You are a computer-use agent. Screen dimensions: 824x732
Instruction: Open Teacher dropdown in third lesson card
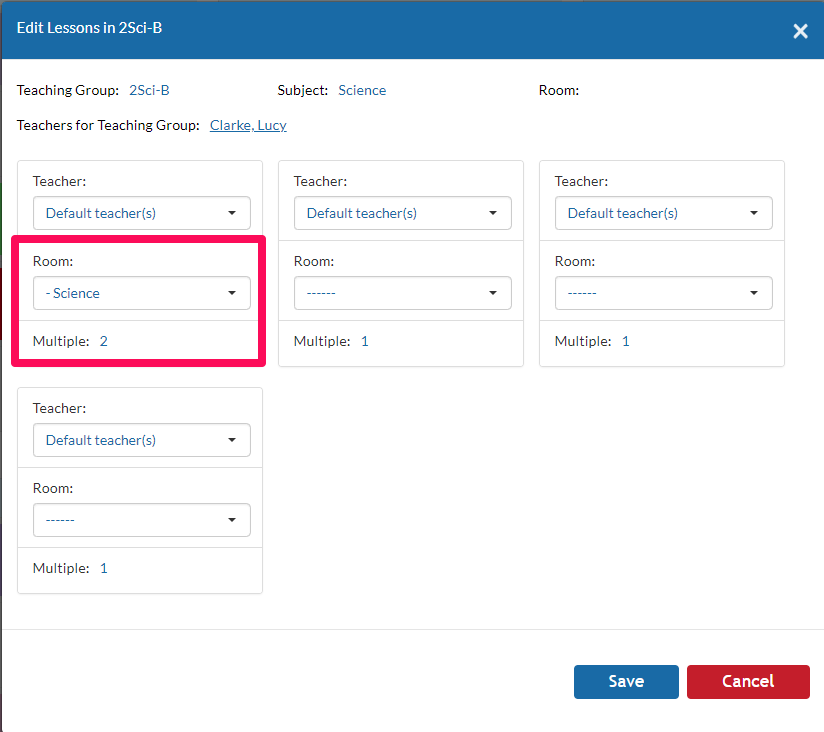point(664,213)
